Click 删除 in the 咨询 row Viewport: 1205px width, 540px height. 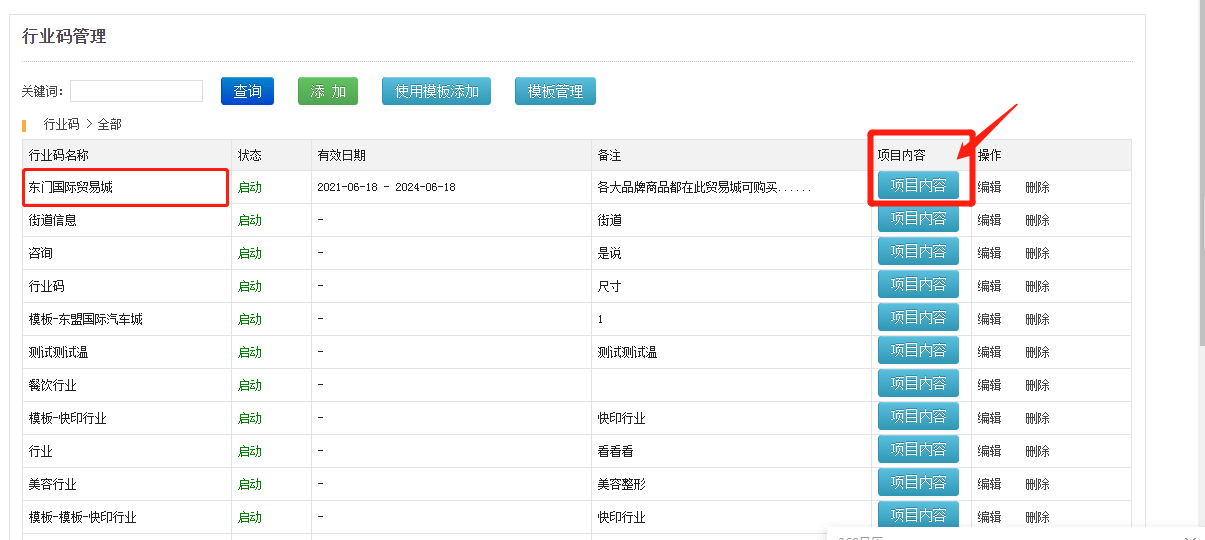pyautogui.click(x=1037, y=253)
